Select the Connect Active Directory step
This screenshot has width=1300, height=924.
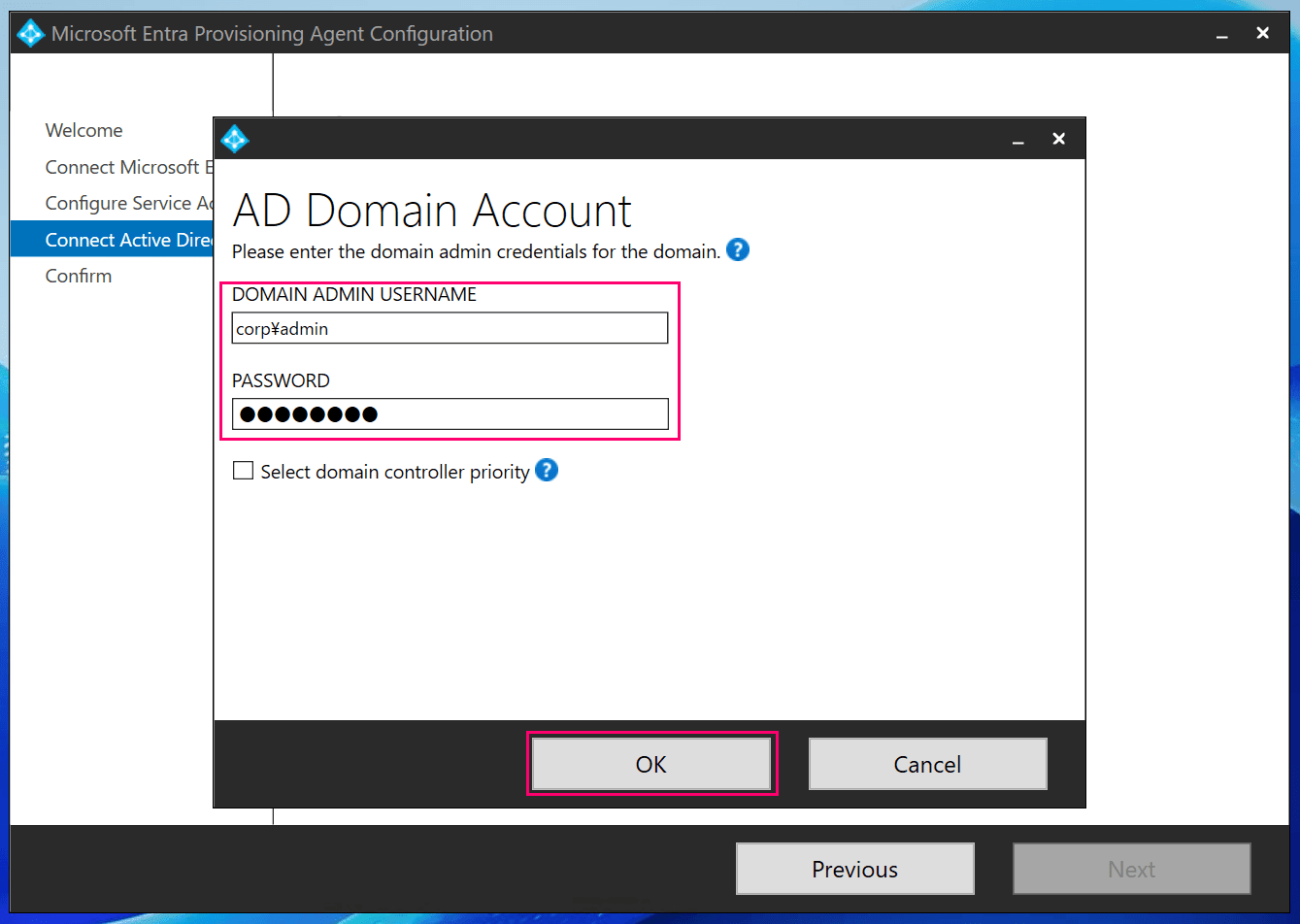(x=112, y=240)
